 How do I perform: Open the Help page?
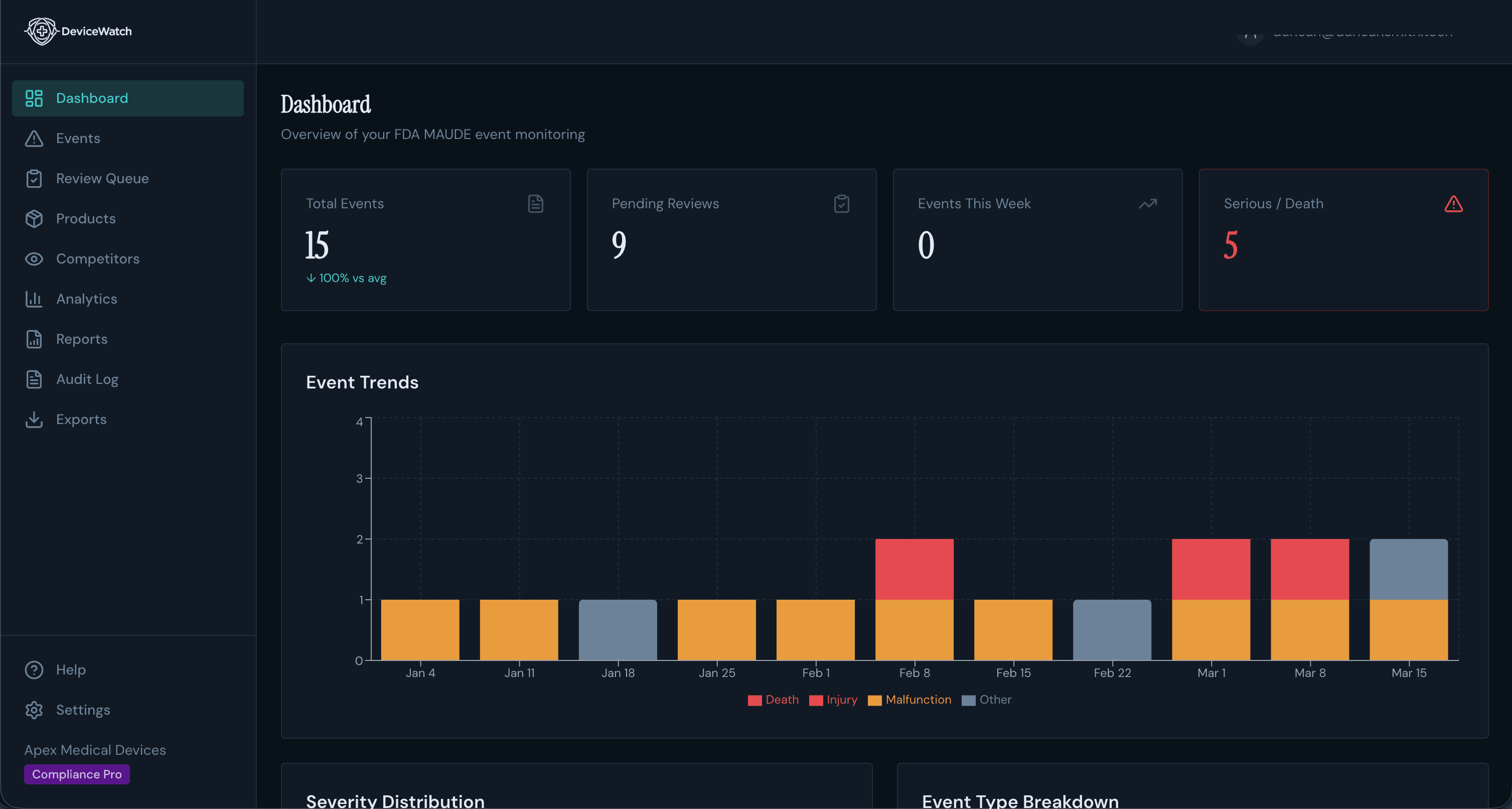70,669
